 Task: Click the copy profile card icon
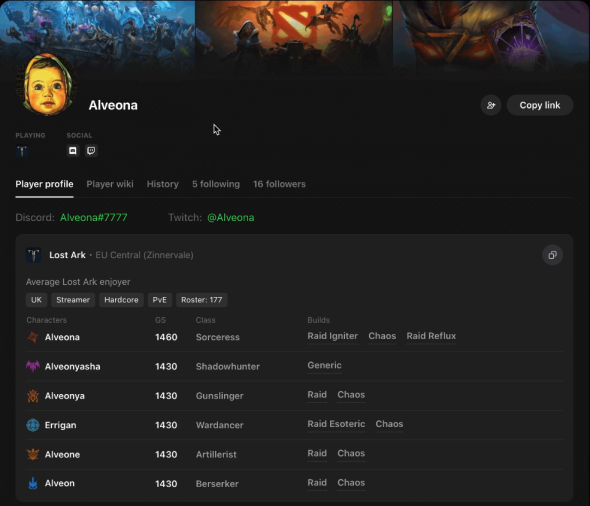point(552,255)
